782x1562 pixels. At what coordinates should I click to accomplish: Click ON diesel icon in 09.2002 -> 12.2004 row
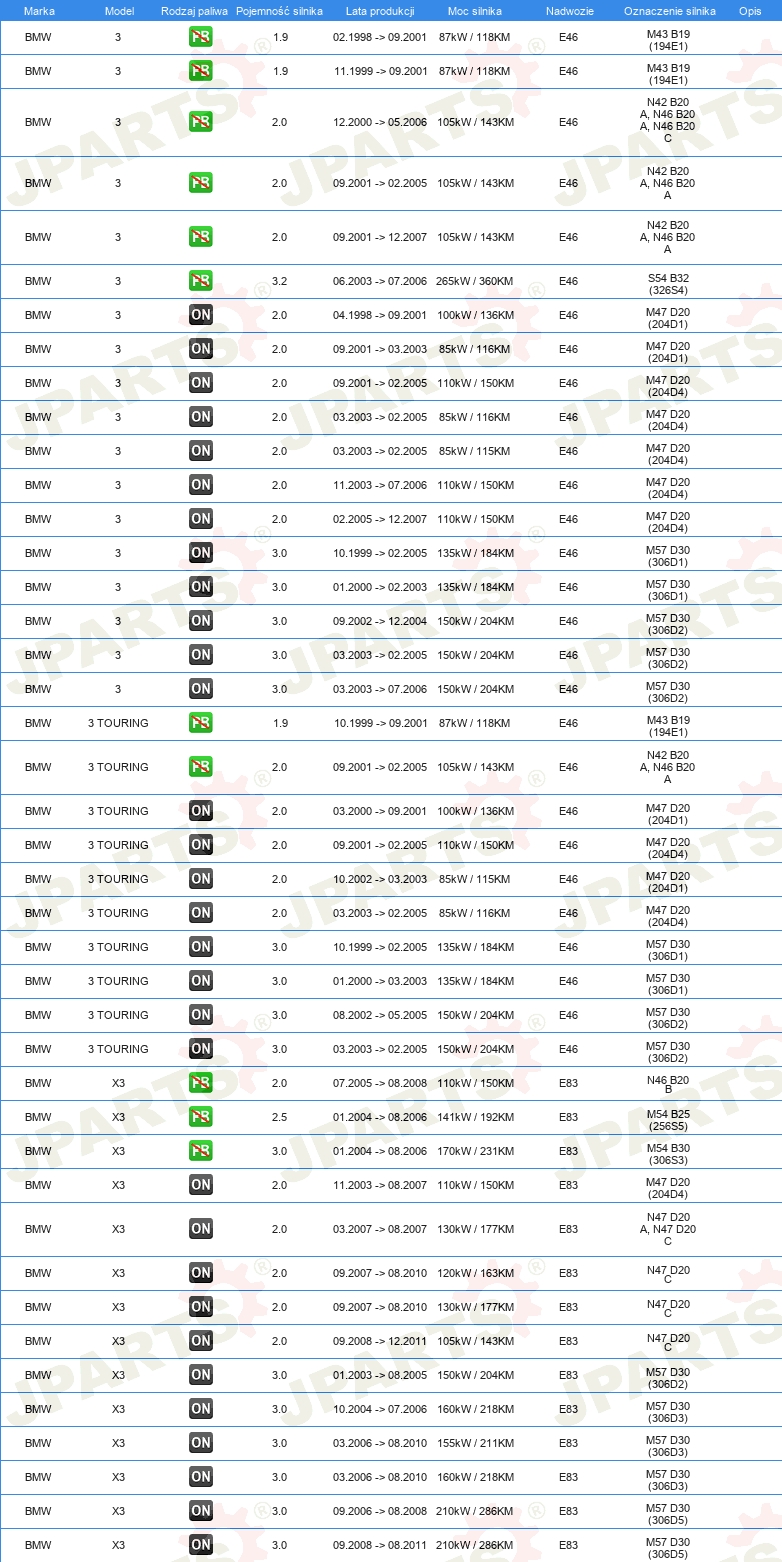[x=201, y=621]
